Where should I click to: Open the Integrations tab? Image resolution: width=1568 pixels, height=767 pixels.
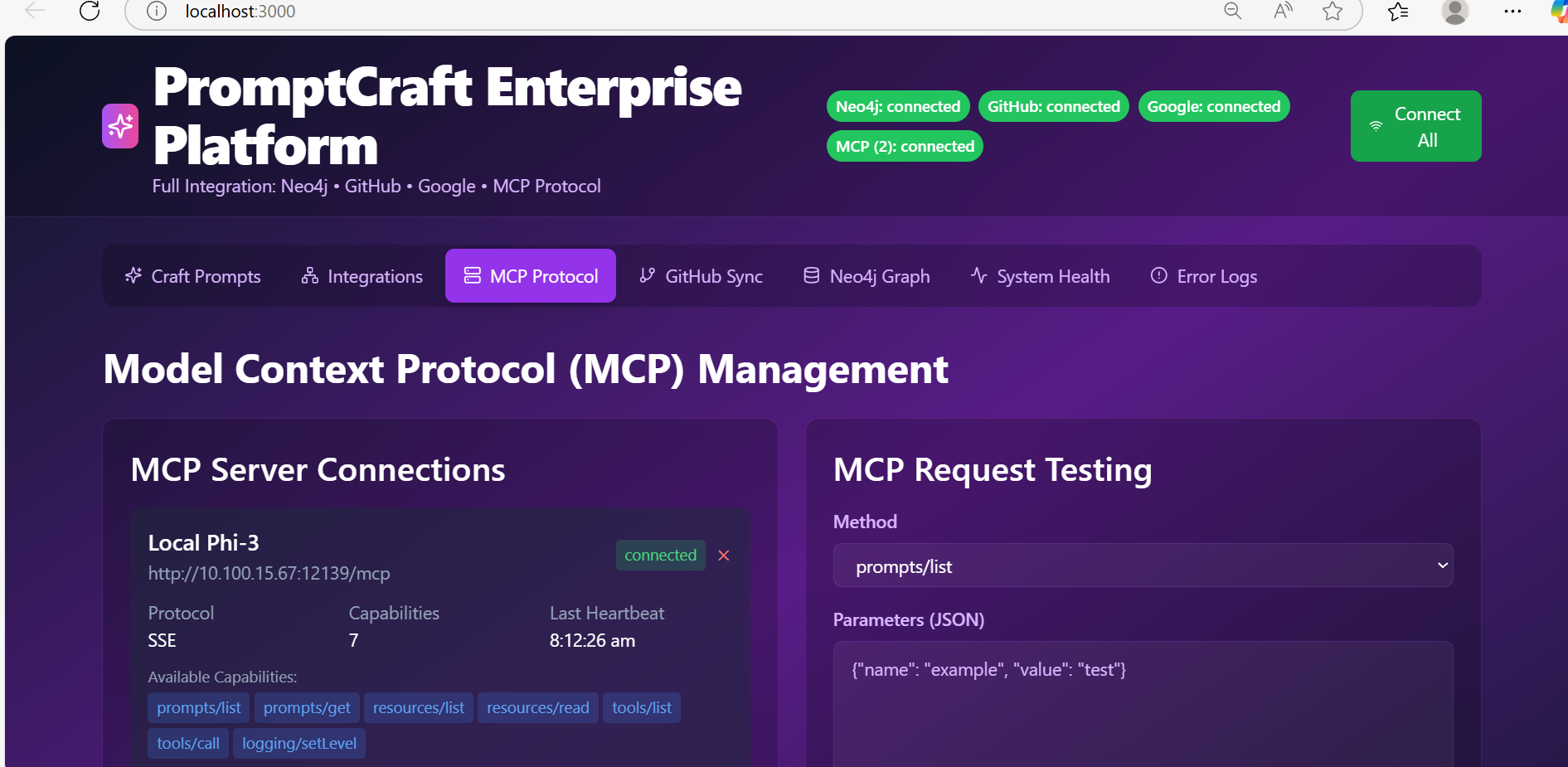tap(362, 276)
